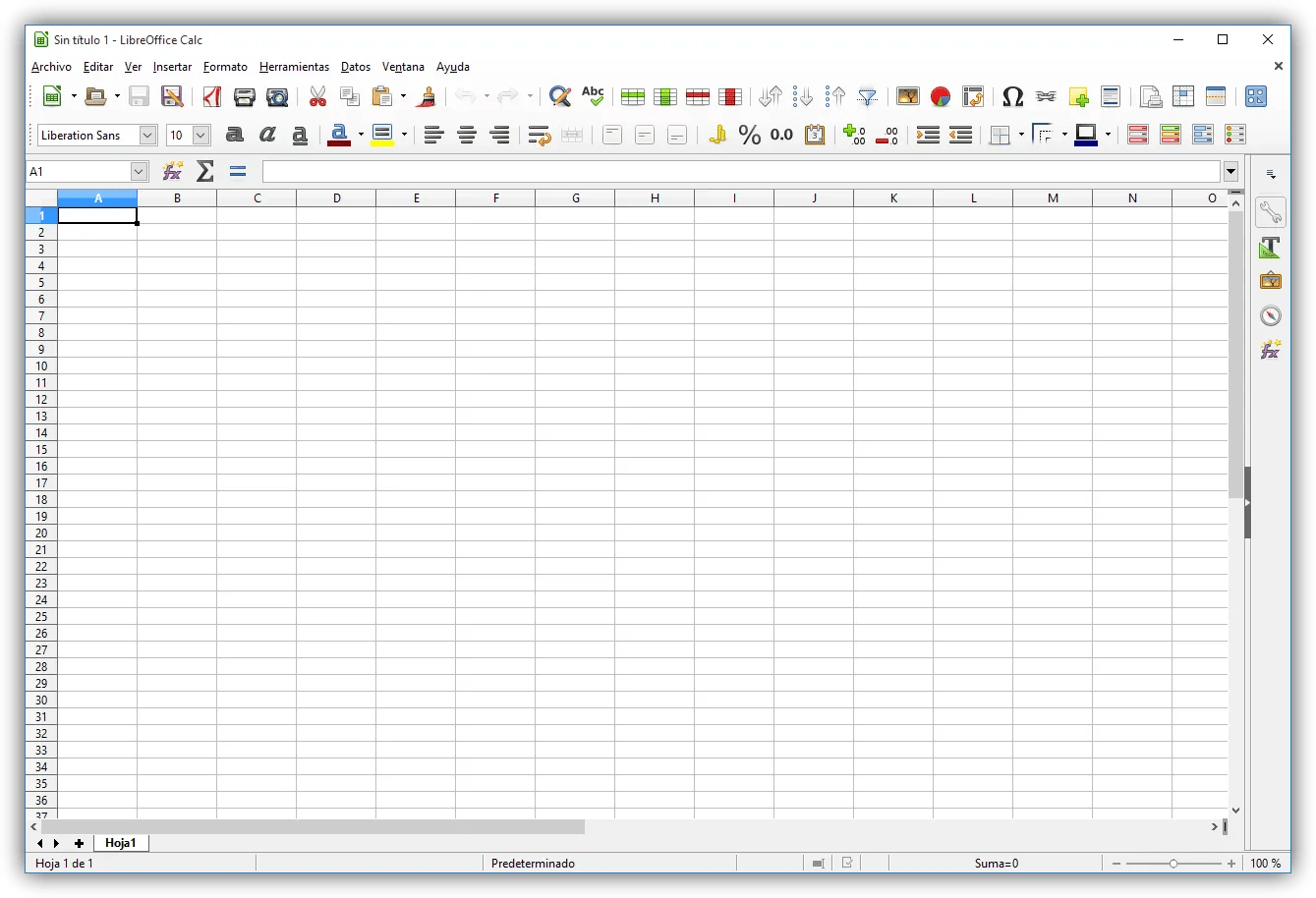The height and width of the screenshot is (898, 1316).
Task: Click the font color red swatch
Action: pyautogui.click(x=339, y=135)
